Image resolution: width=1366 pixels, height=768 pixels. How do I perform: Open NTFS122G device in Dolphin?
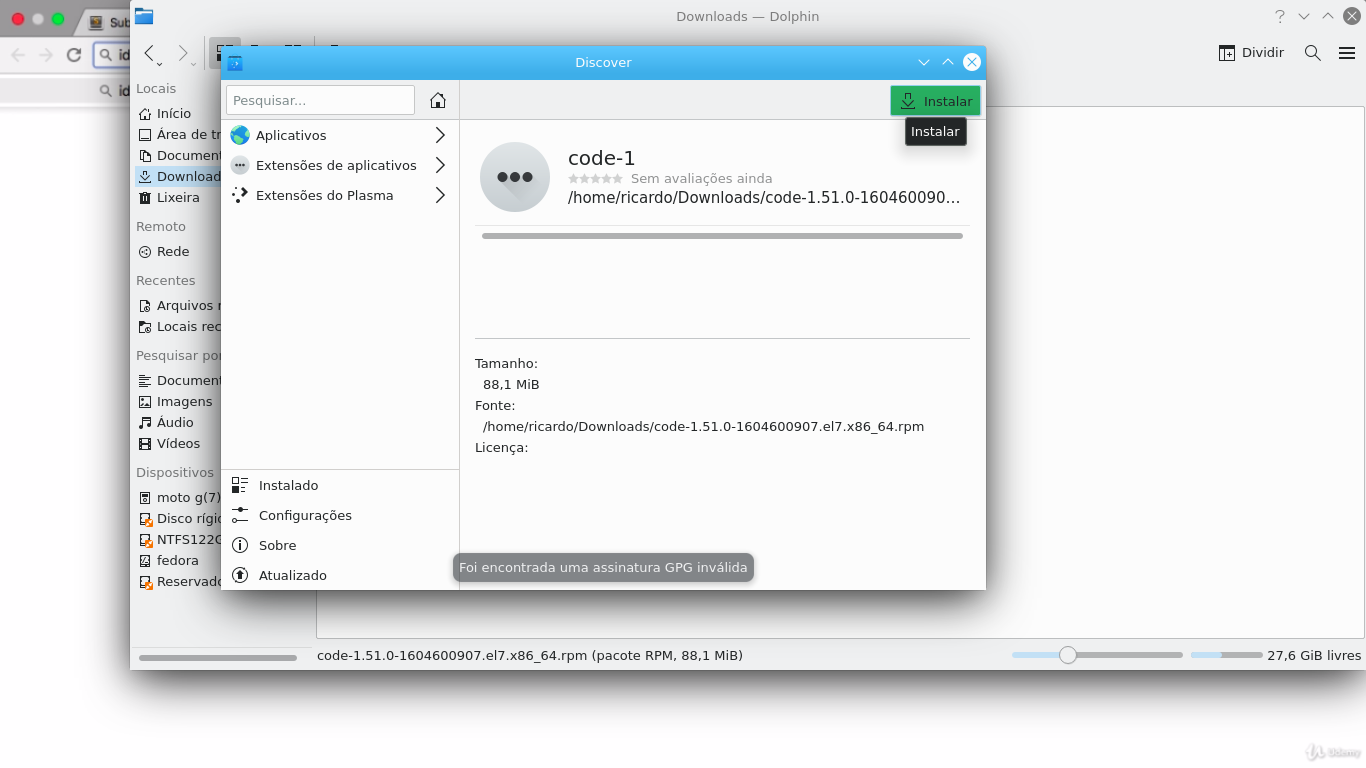tap(178, 539)
